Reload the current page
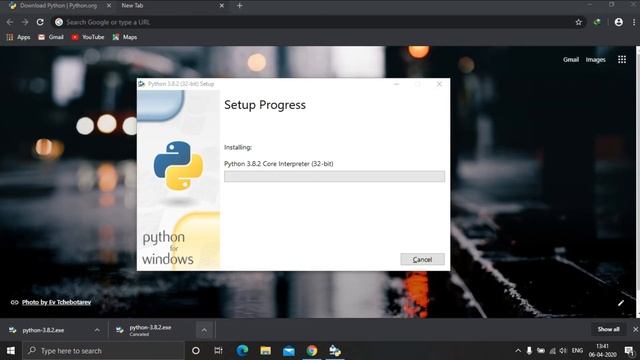640x360 pixels. tap(40, 22)
